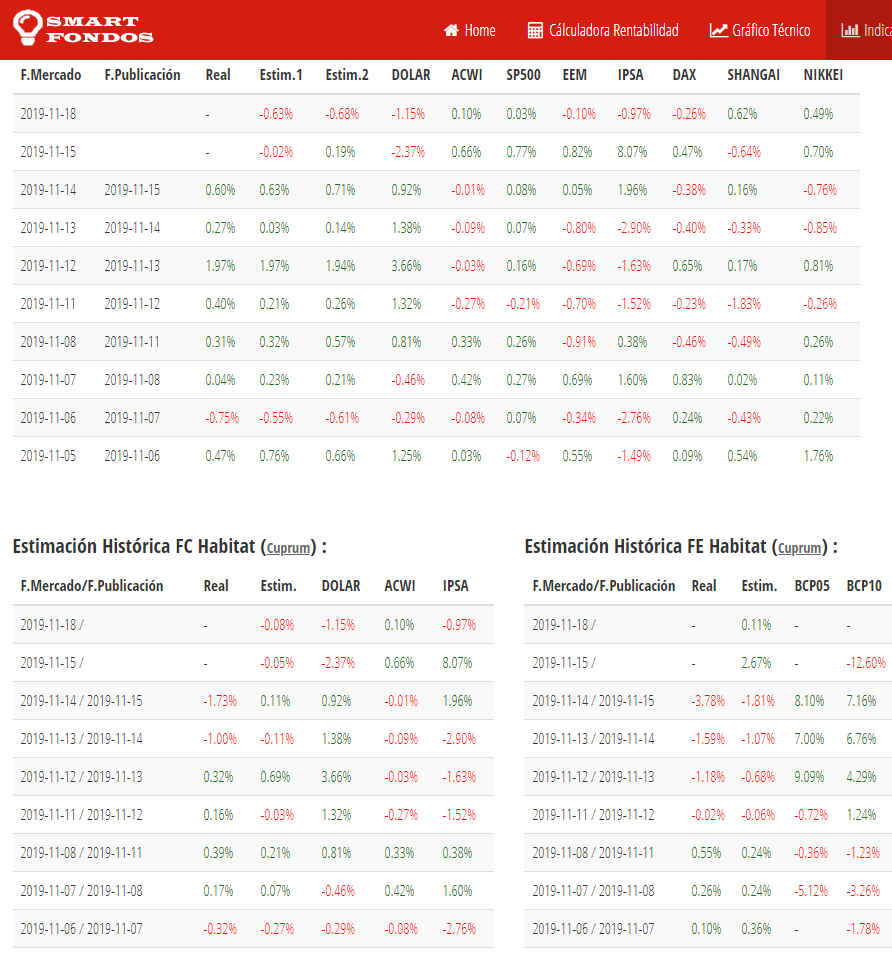Click publication date 2019-11-15 in the top table
Viewport: 892px width, 955px height.
point(132,190)
